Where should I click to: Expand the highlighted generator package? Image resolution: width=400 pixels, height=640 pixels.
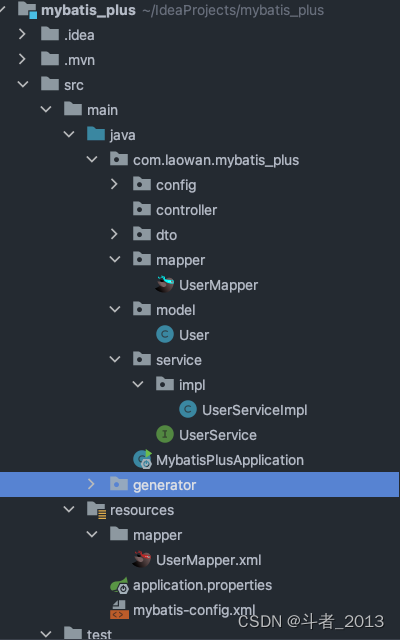coord(91,484)
